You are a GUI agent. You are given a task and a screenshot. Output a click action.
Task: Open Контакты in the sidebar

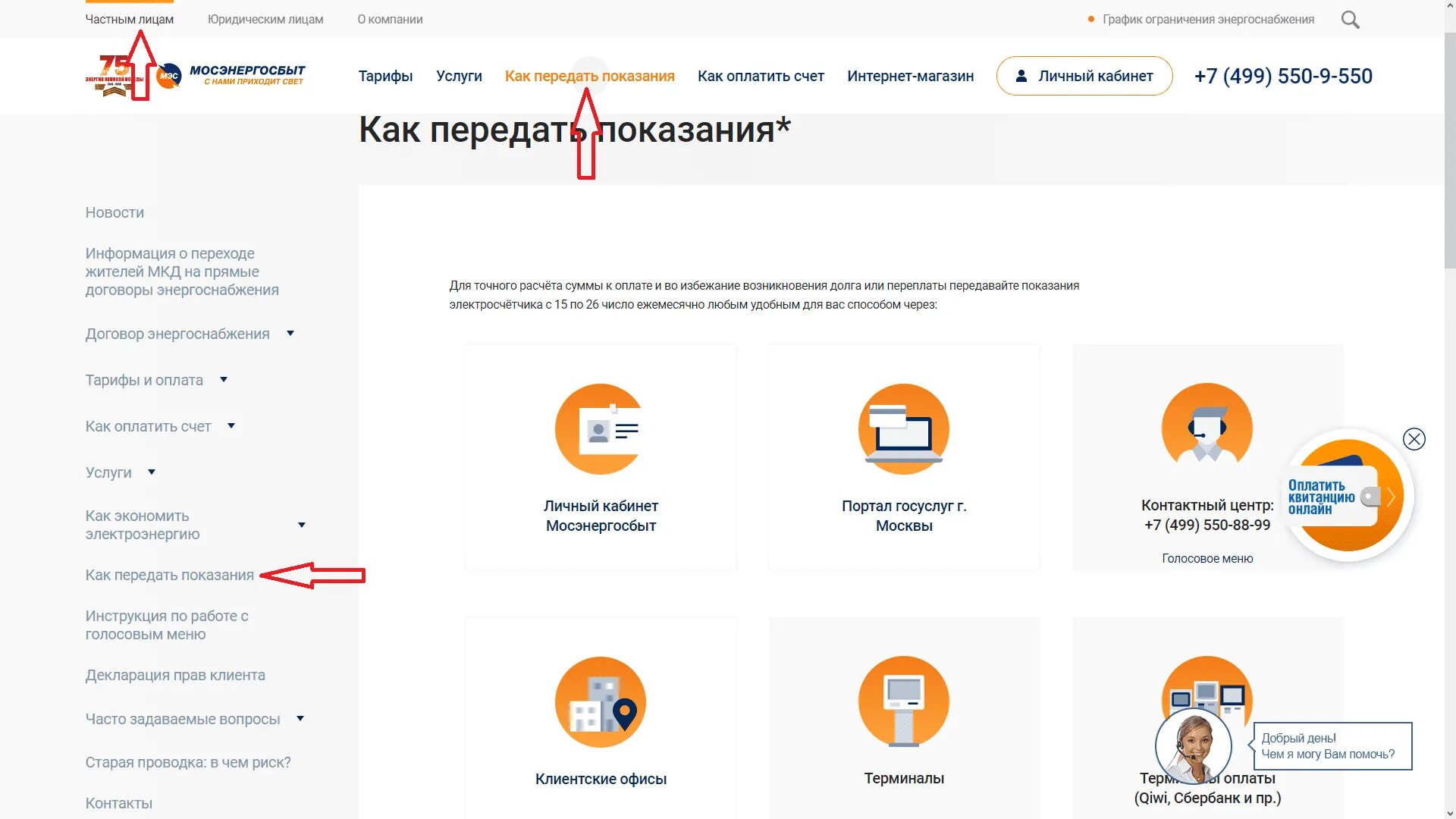pyautogui.click(x=119, y=803)
